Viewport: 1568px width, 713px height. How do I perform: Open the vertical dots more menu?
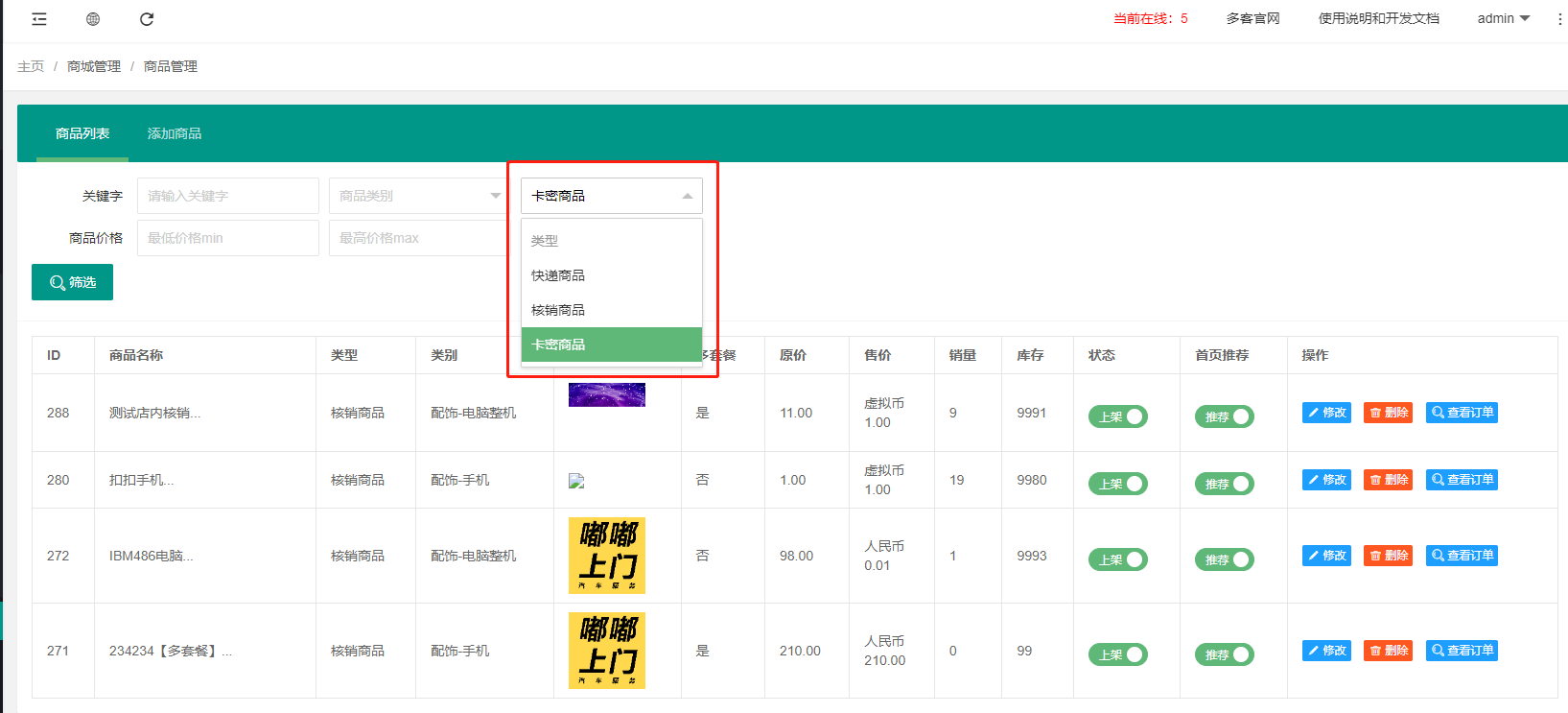(x=1559, y=19)
